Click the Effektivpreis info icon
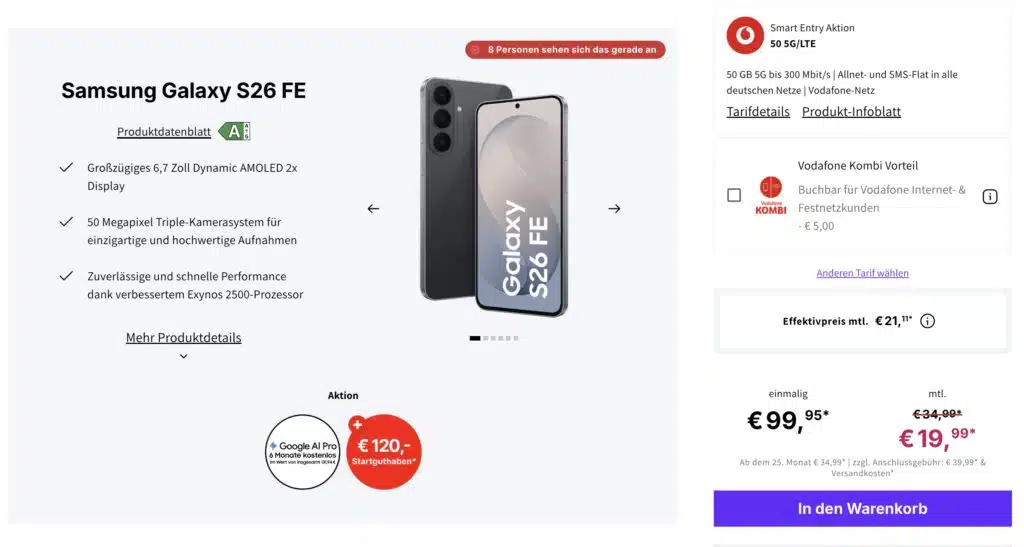 point(927,320)
